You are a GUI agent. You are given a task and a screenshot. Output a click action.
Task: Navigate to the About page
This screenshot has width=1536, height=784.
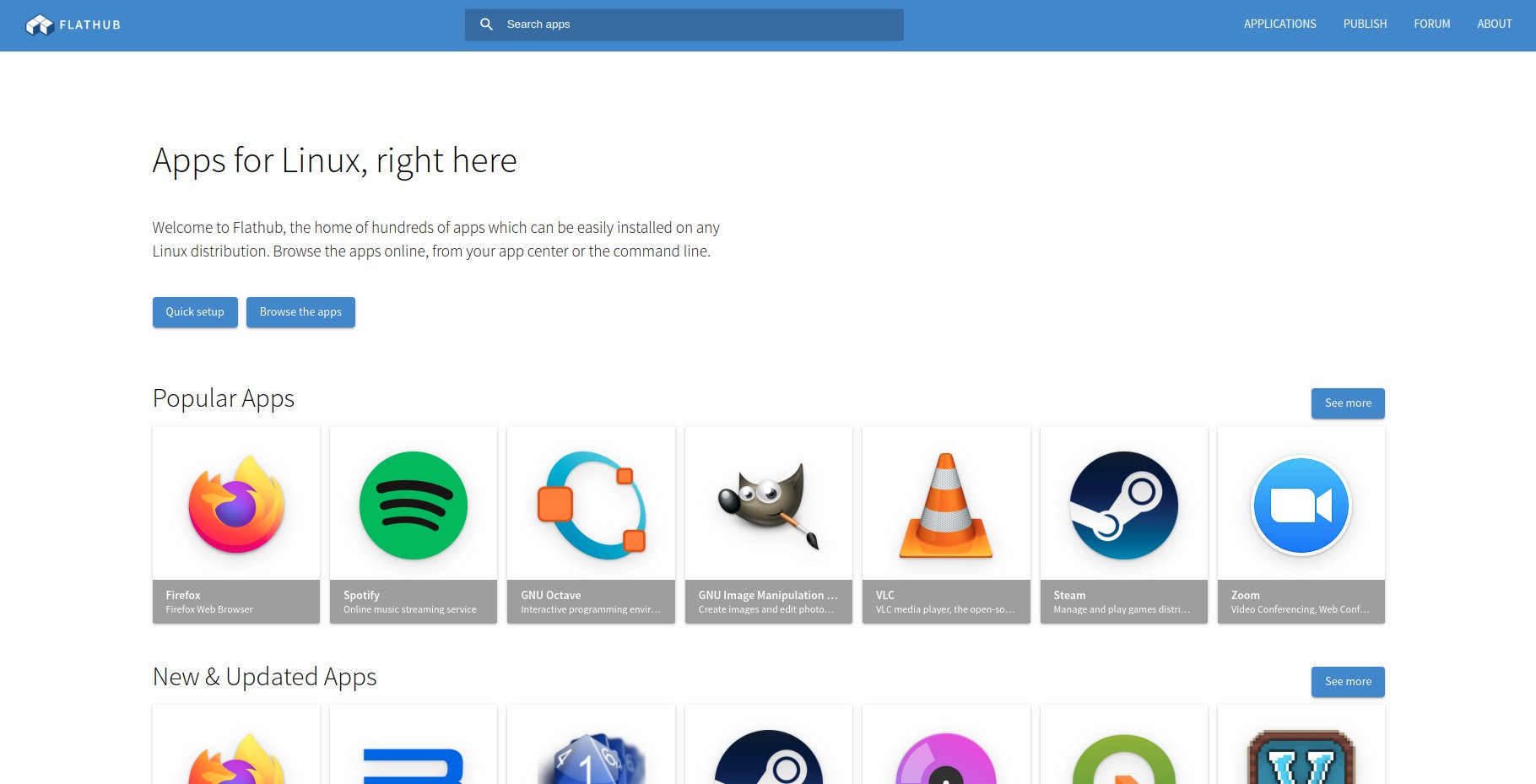pyautogui.click(x=1494, y=24)
